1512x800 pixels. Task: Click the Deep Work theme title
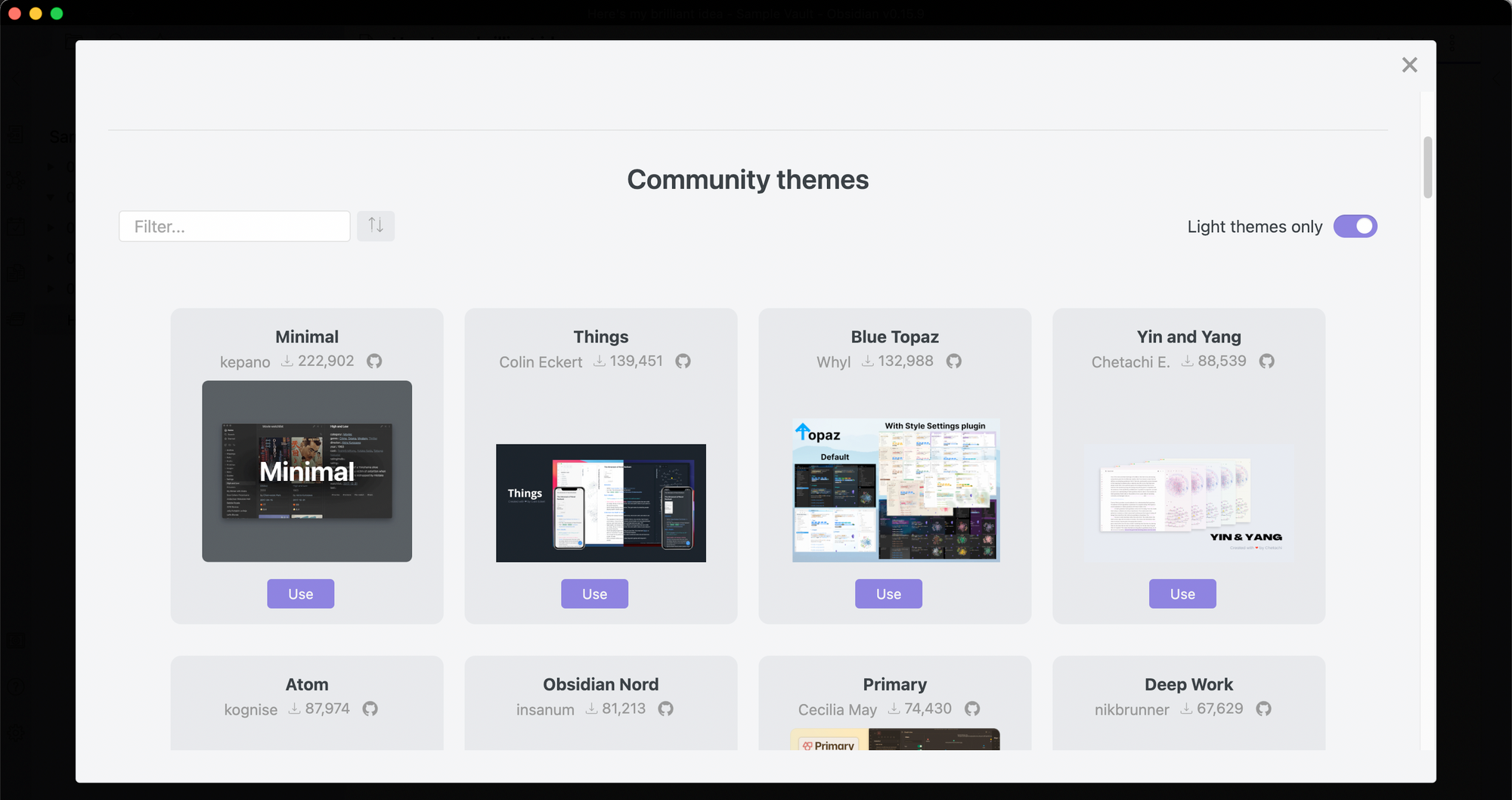point(1189,684)
